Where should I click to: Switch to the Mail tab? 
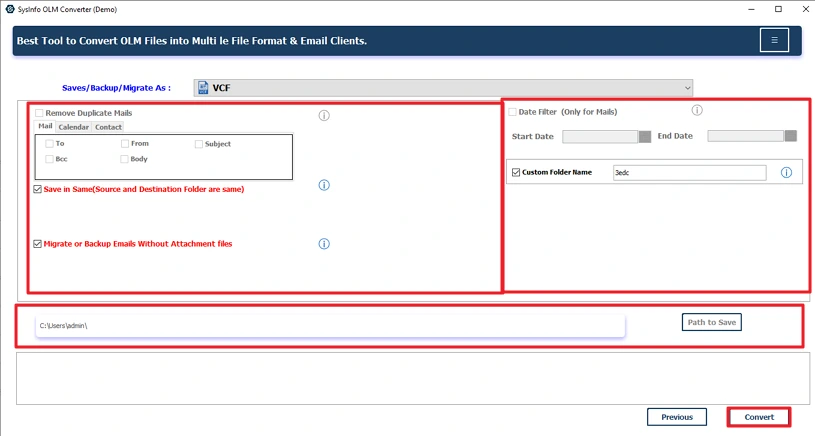click(x=45, y=126)
